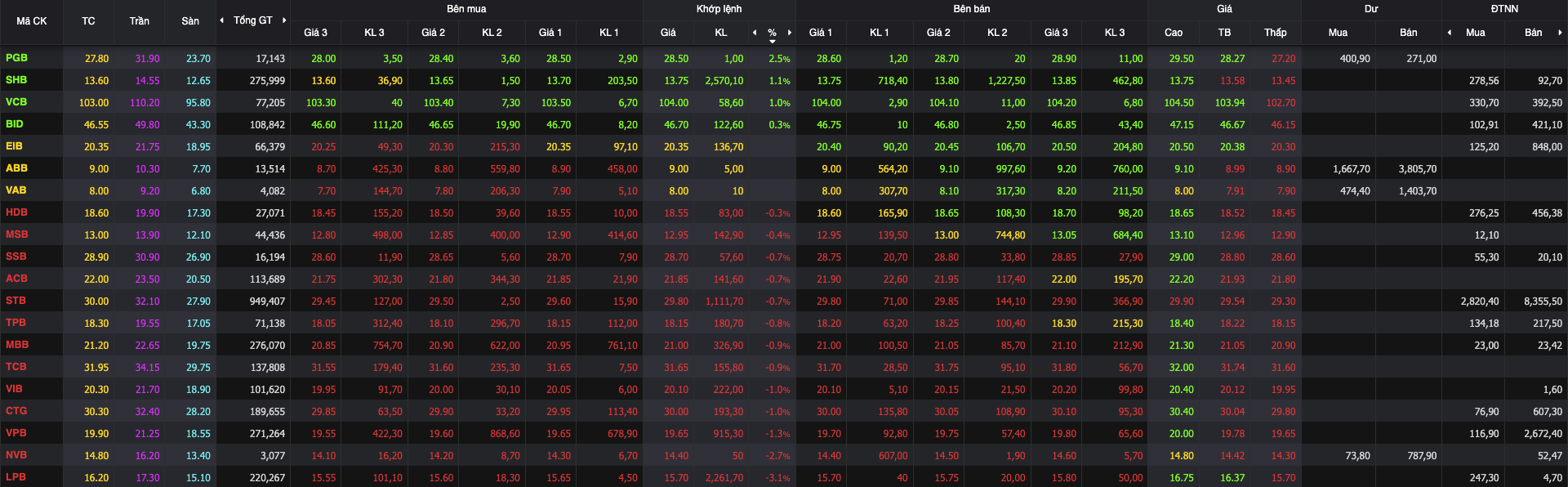Click NVB's surplus sell value 787,90
1568x487 pixels.
click(1422, 456)
